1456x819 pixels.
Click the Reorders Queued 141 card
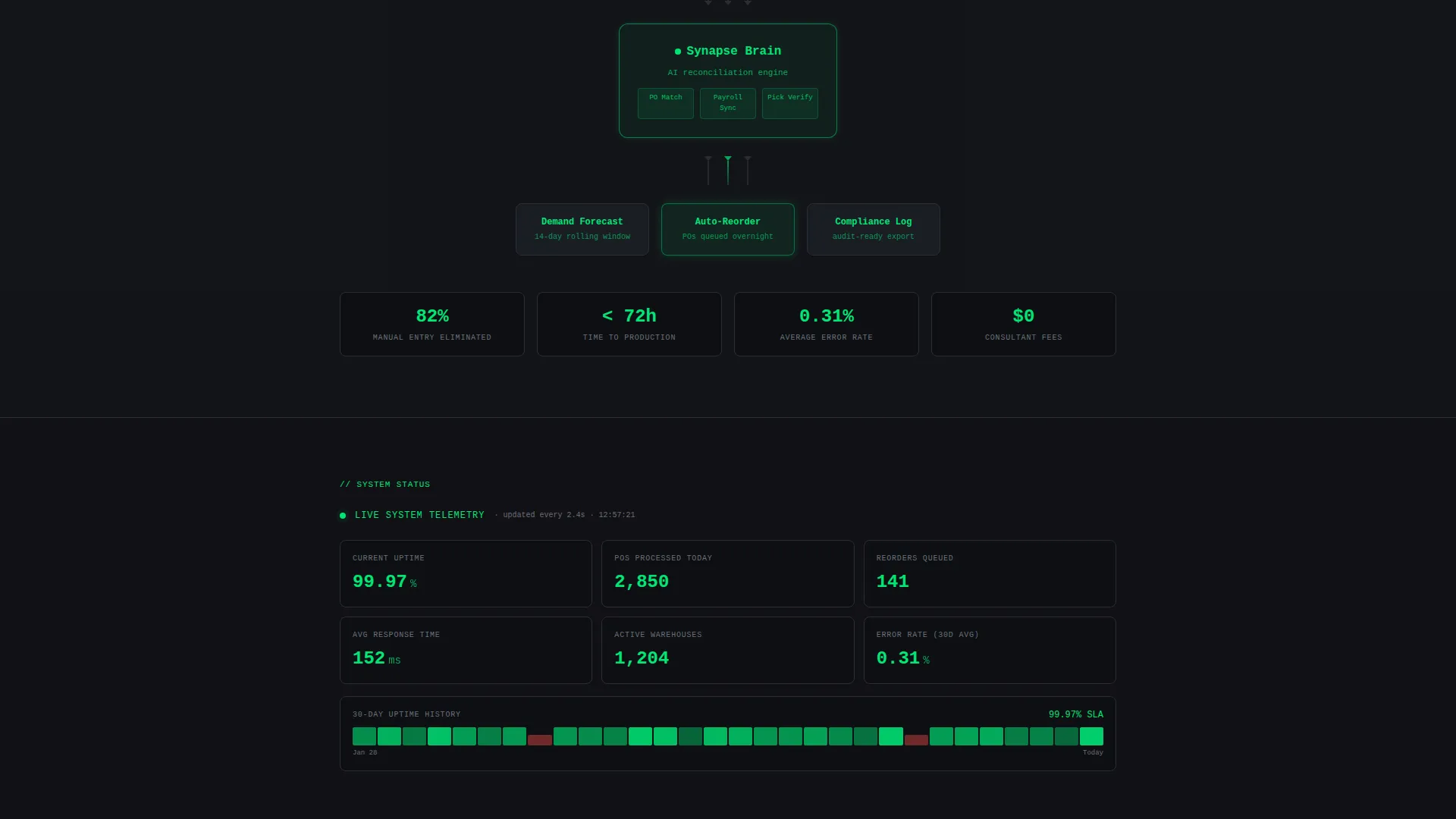(990, 573)
